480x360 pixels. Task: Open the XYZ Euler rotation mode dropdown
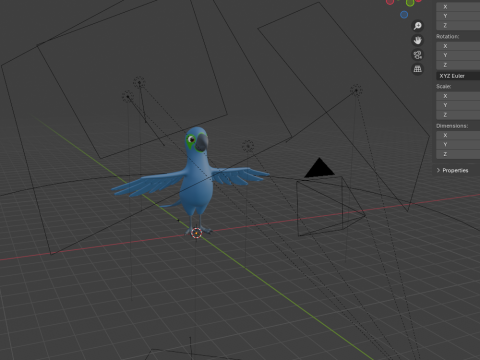458,76
